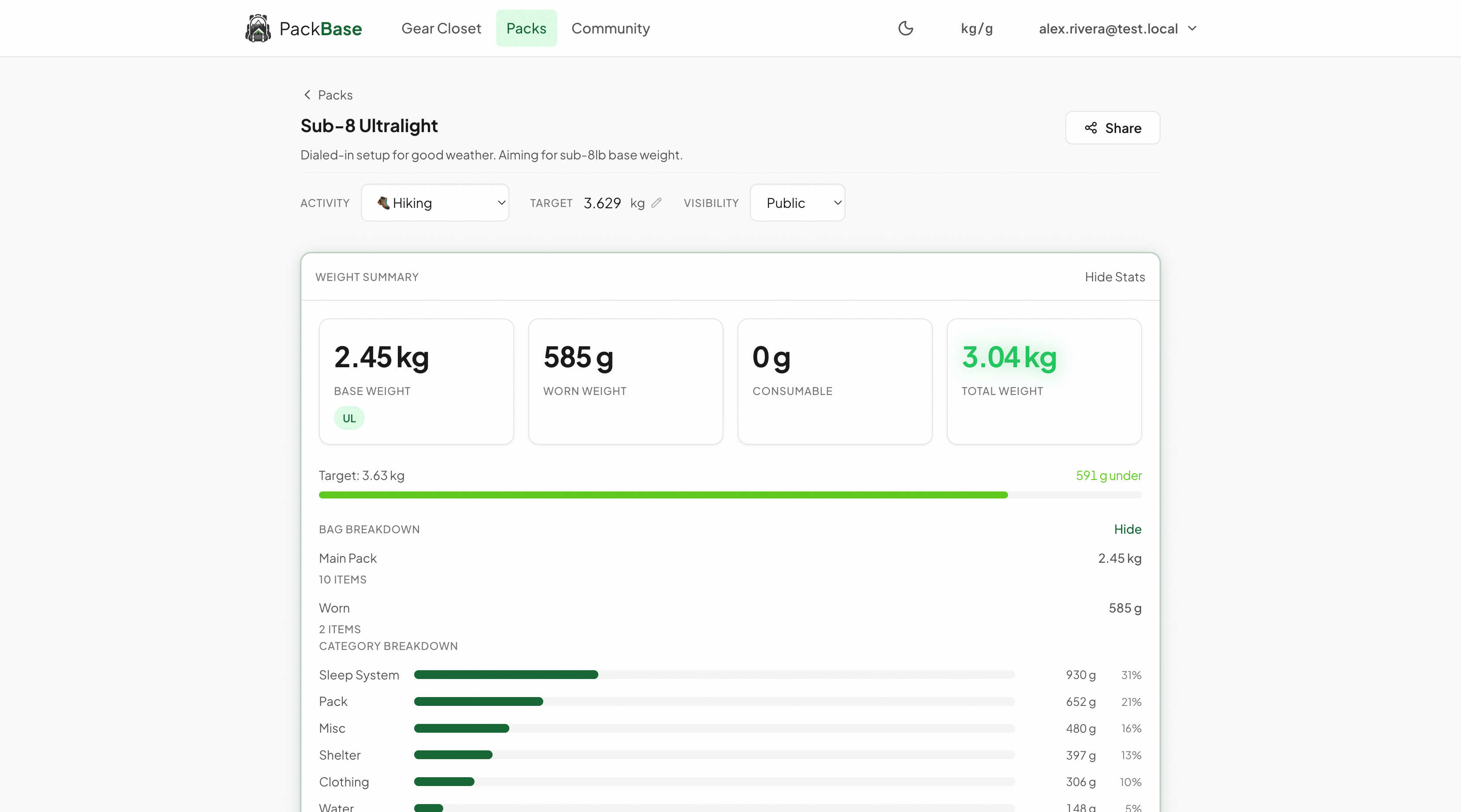Go to the Community tab

610,28
